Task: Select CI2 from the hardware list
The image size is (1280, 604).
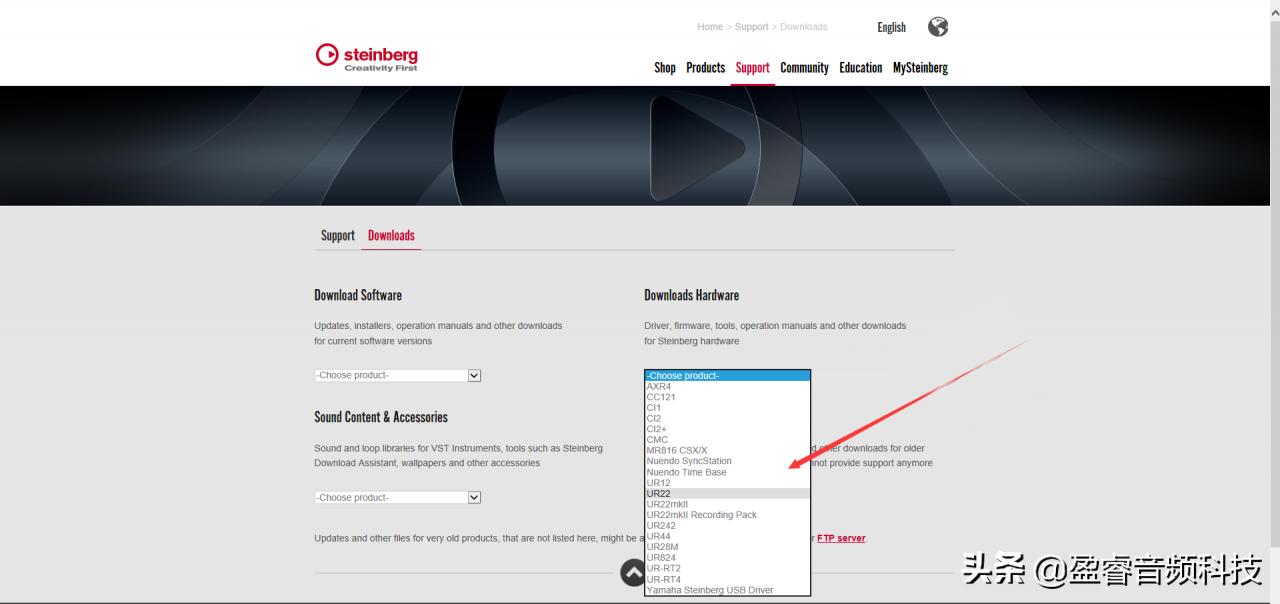Action: (727, 419)
